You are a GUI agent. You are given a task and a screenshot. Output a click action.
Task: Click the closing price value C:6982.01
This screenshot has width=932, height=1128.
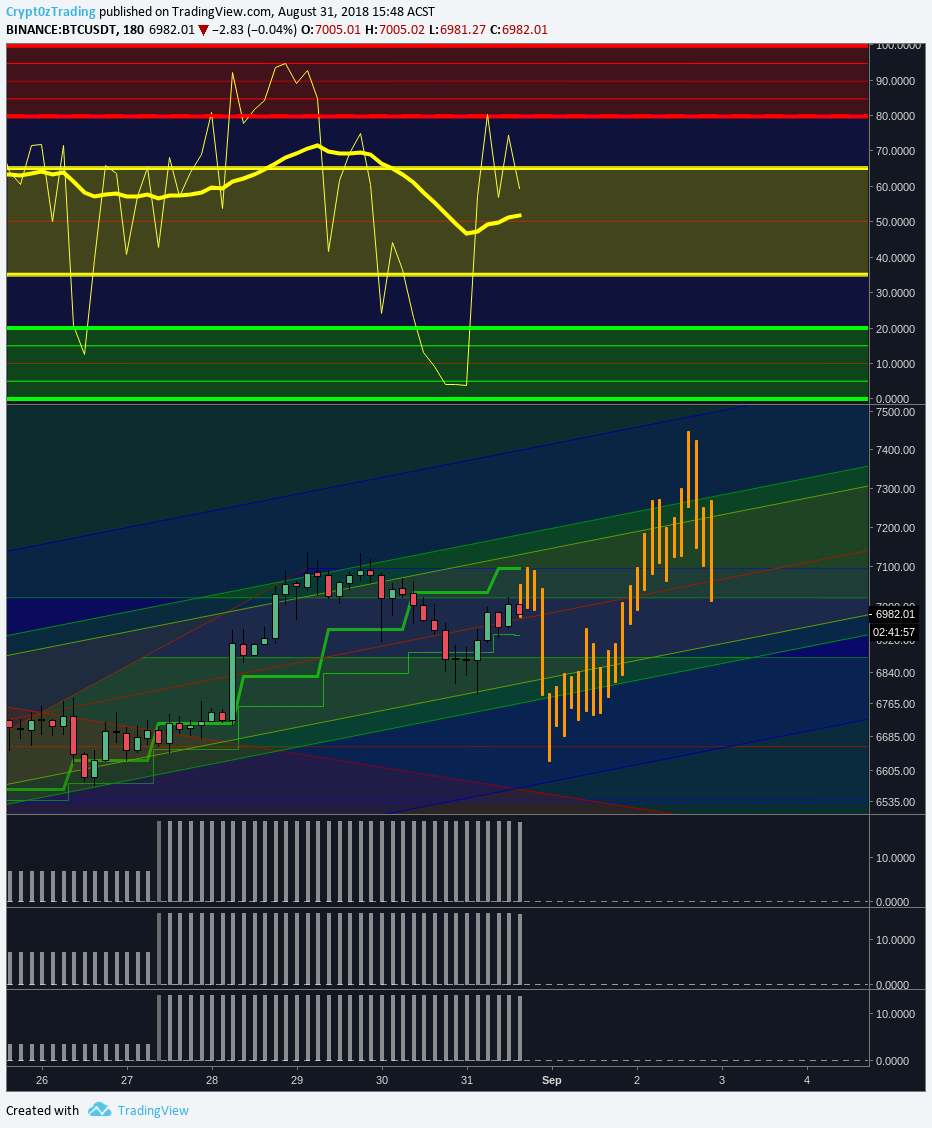pos(519,29)
